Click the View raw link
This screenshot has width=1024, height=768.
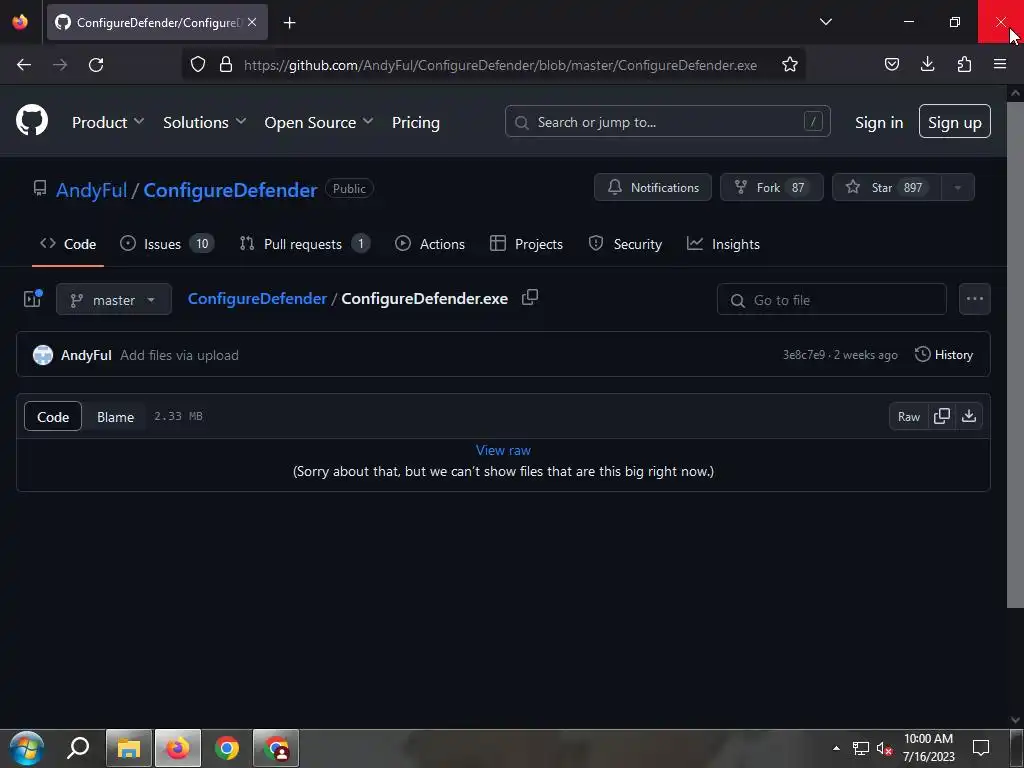coord(503,450)
